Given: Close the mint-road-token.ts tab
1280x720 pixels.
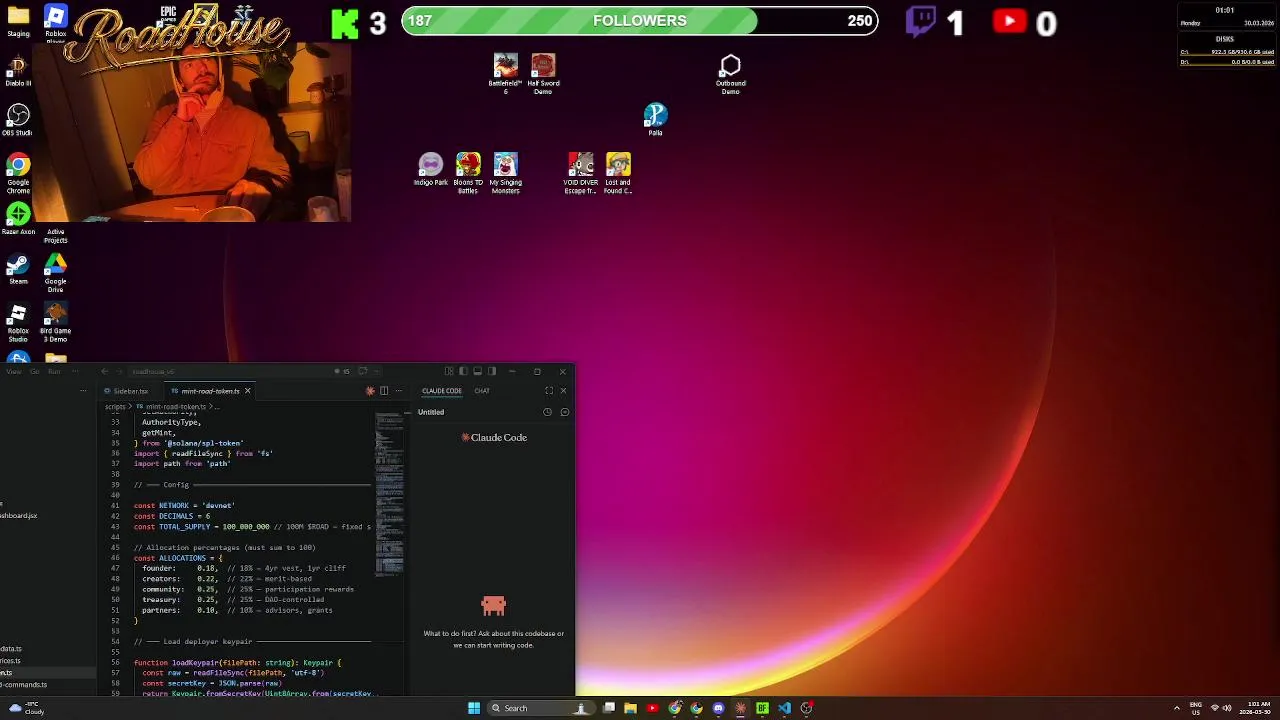Looking at the screenshot, I should (247, 391).
